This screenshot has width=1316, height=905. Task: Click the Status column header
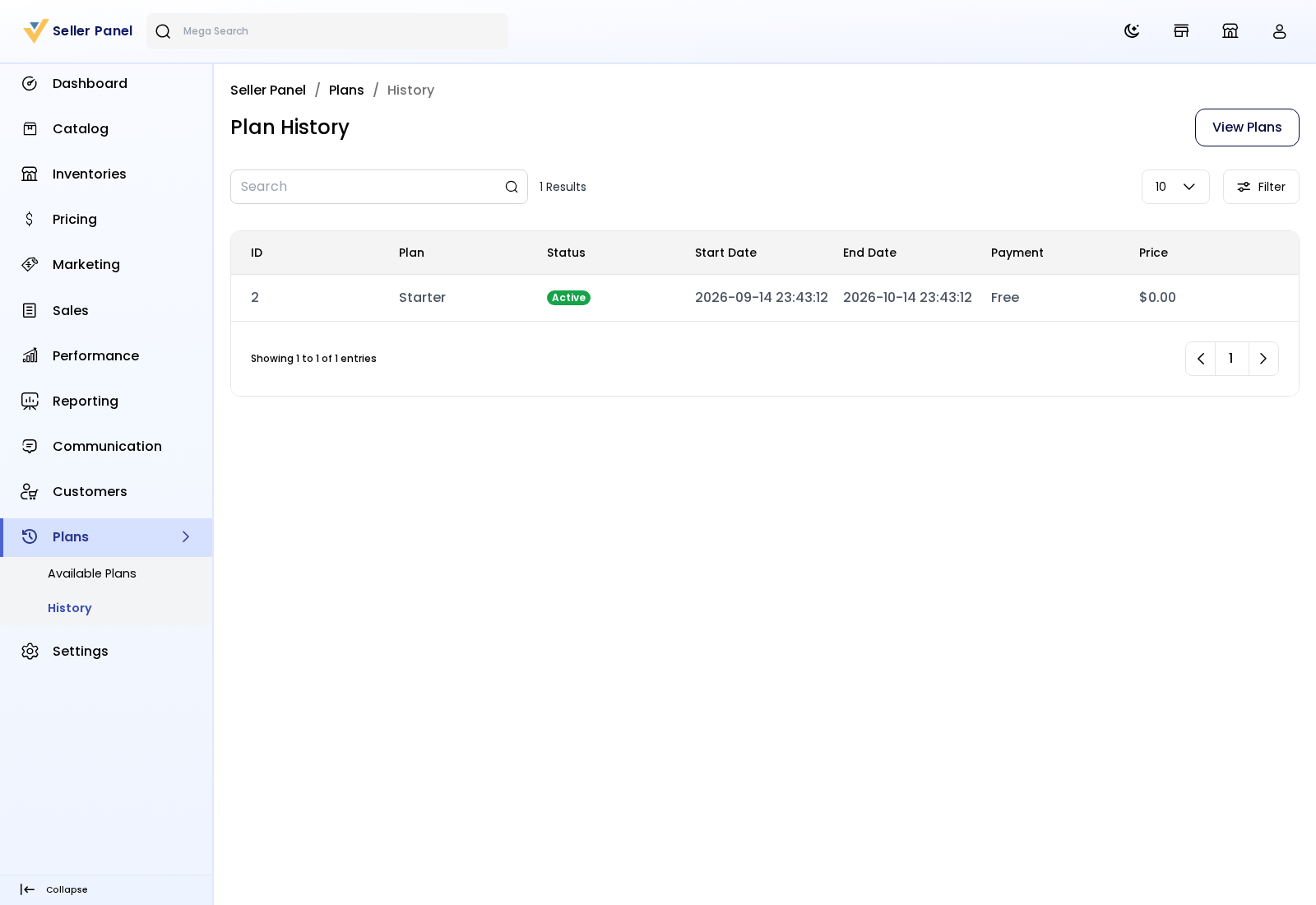(x=566, y=253)
